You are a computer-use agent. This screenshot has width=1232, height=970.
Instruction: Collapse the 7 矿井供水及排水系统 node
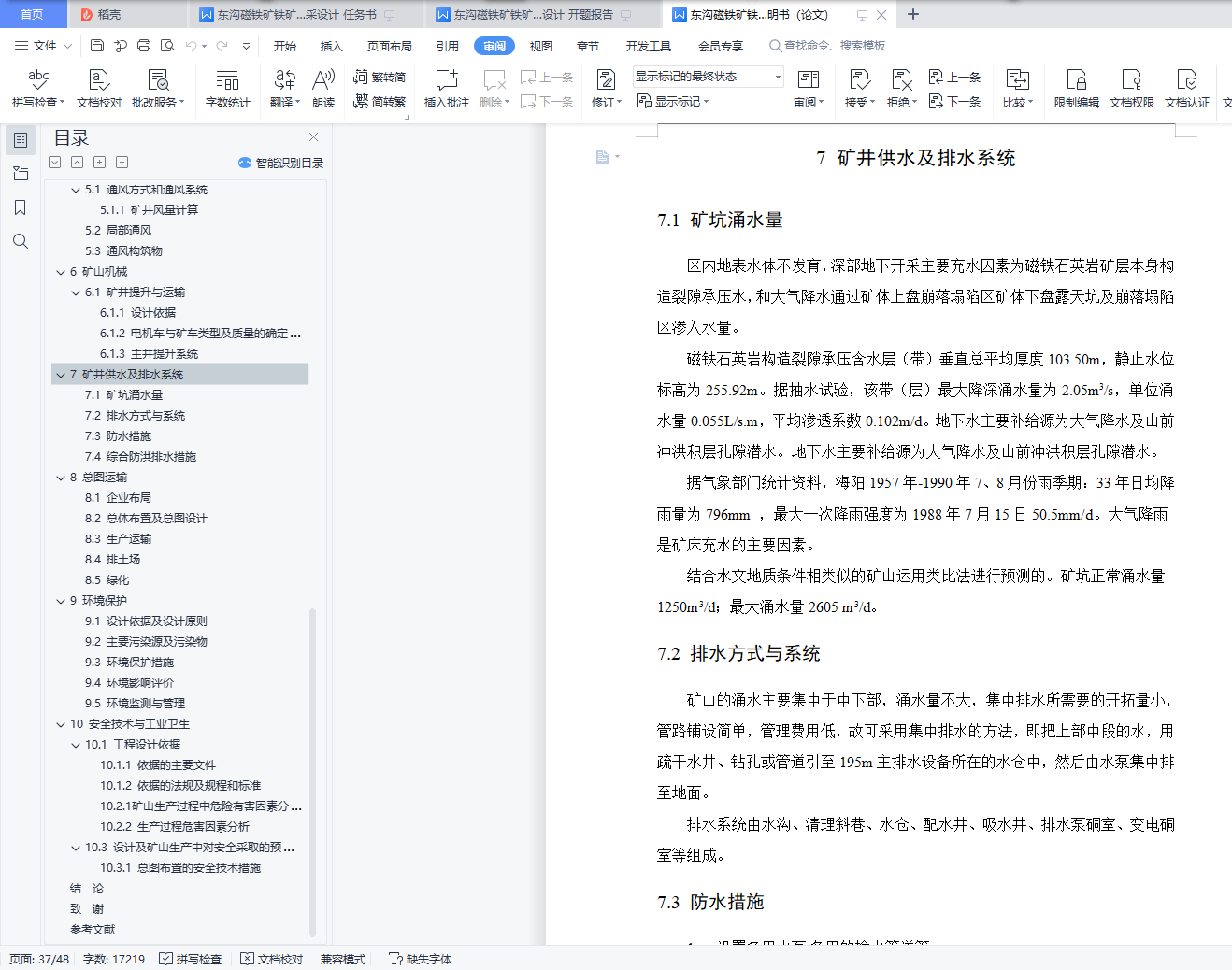point(62,375)
